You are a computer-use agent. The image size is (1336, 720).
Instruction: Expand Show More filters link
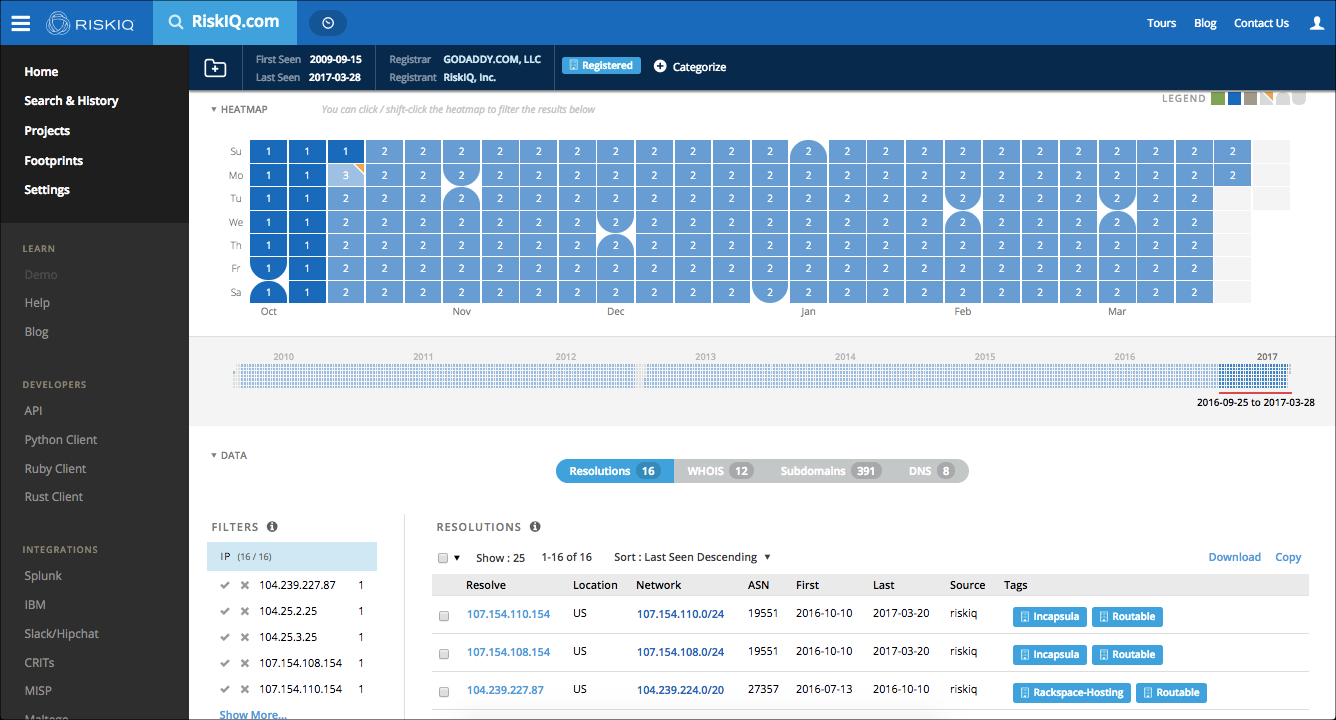253,715
